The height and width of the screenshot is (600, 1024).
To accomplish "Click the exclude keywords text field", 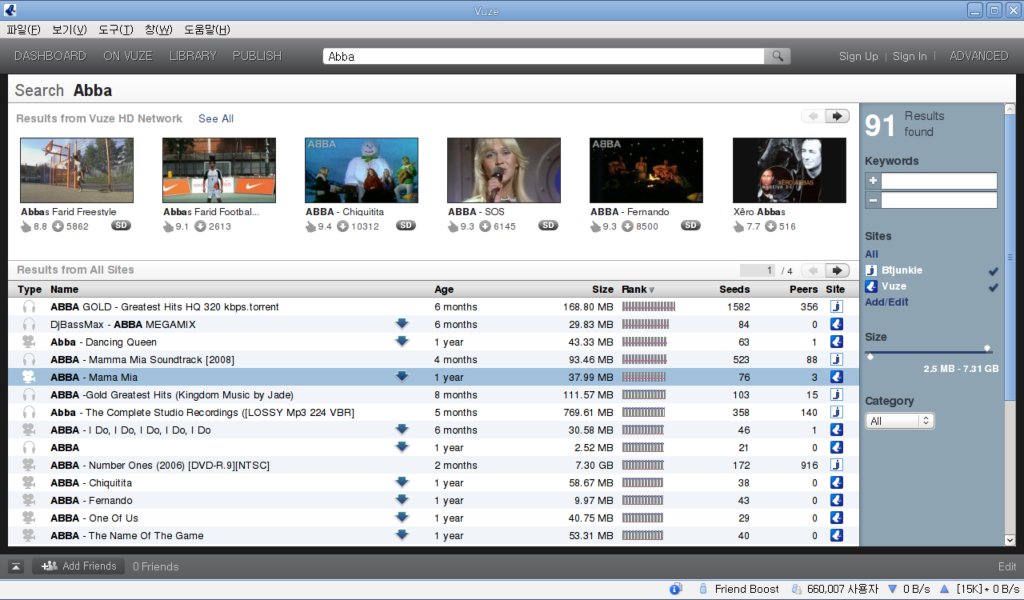I will click(x=939, y=200).
